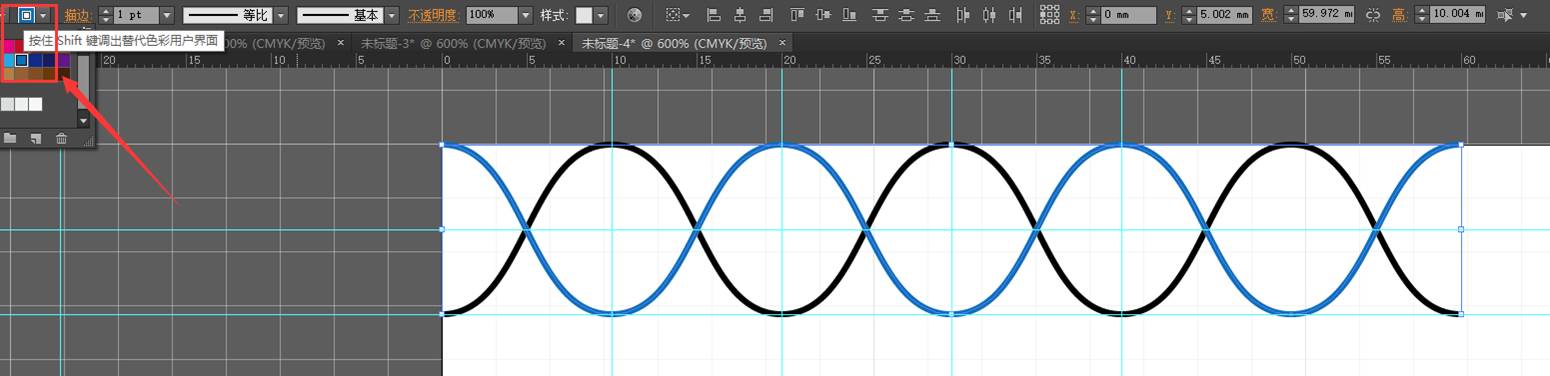Click the horizontal align center icon

739,16
